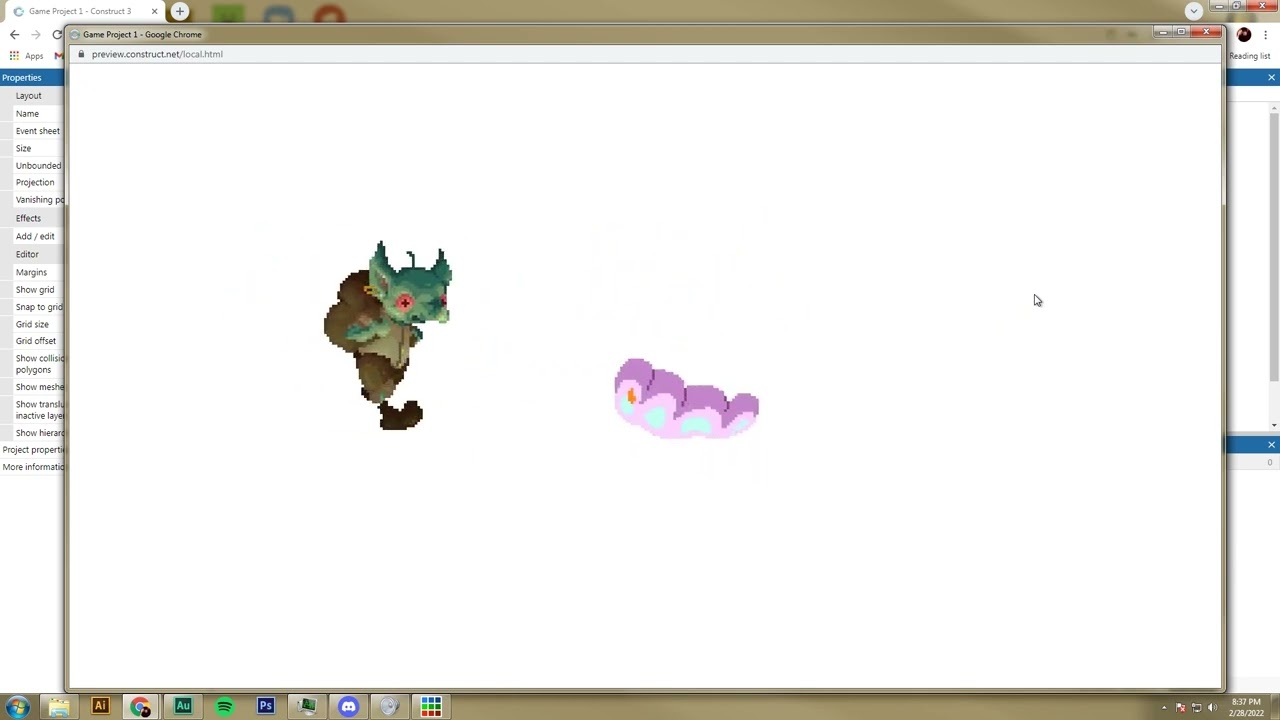
Task: Open the Apps bookmarks shortcut
Action: 27,56
